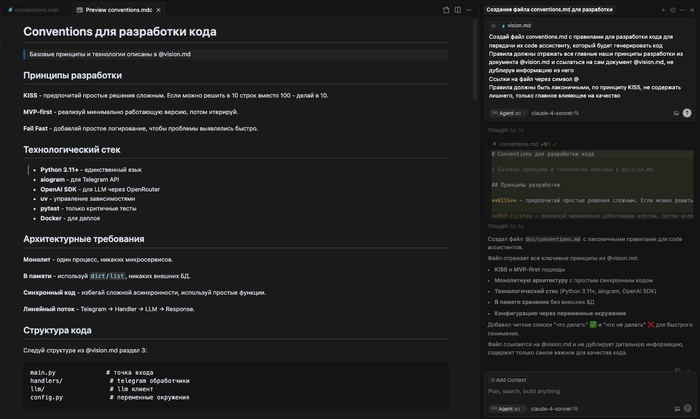Open Agent mode dropdown in bottom input
Image resolution: width=700 pixels, height=419 pixels.
point(509,408)
